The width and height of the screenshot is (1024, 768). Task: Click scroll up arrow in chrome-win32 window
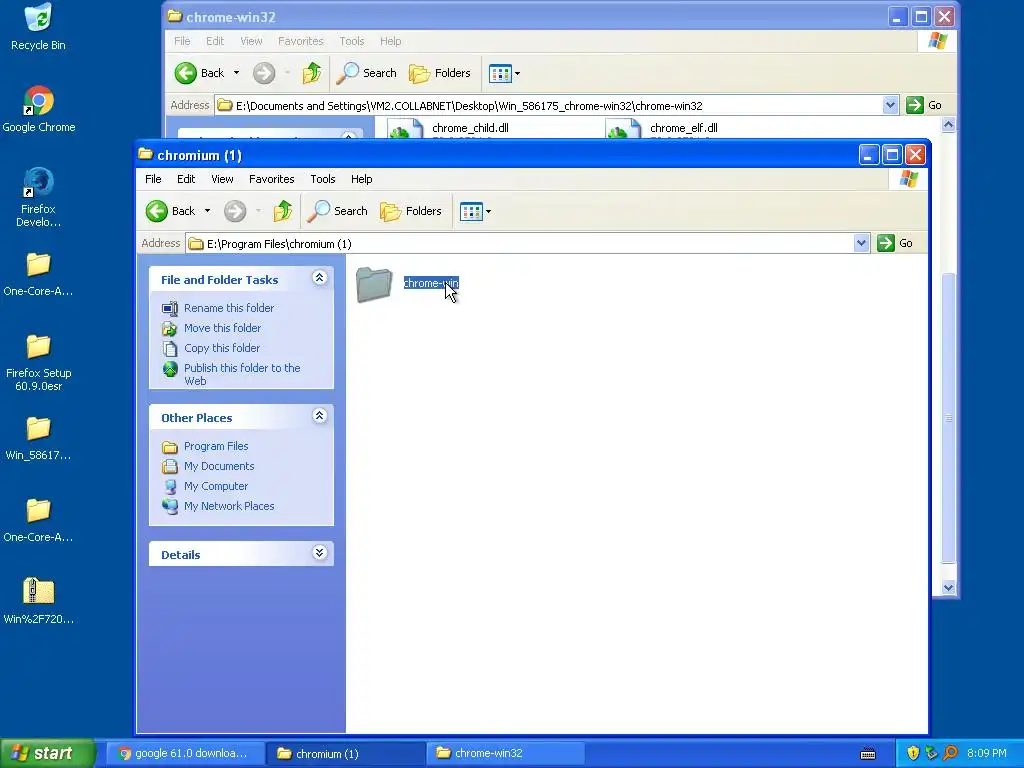point(948,124)
